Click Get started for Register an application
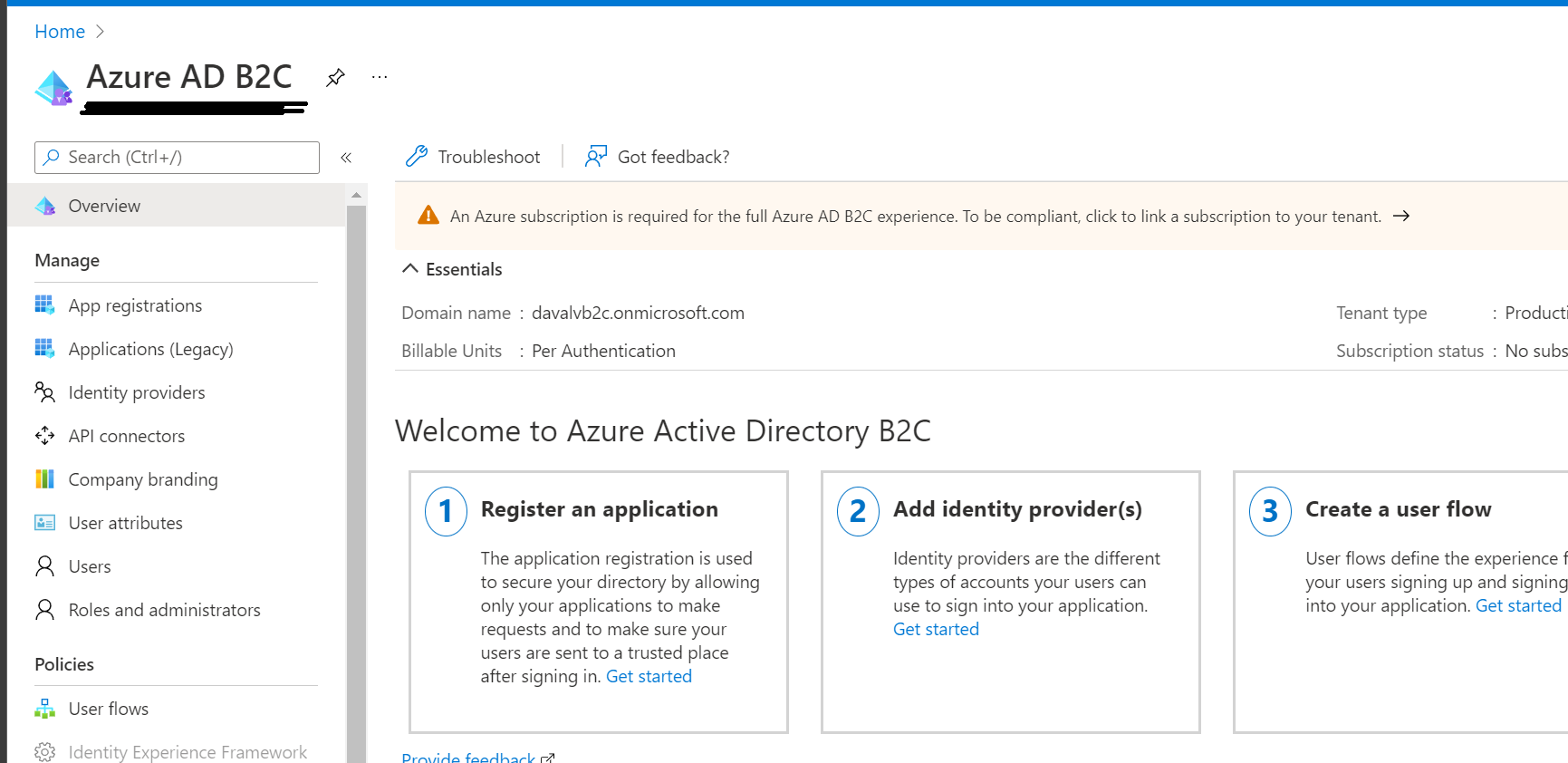 (x=649, y=676)
